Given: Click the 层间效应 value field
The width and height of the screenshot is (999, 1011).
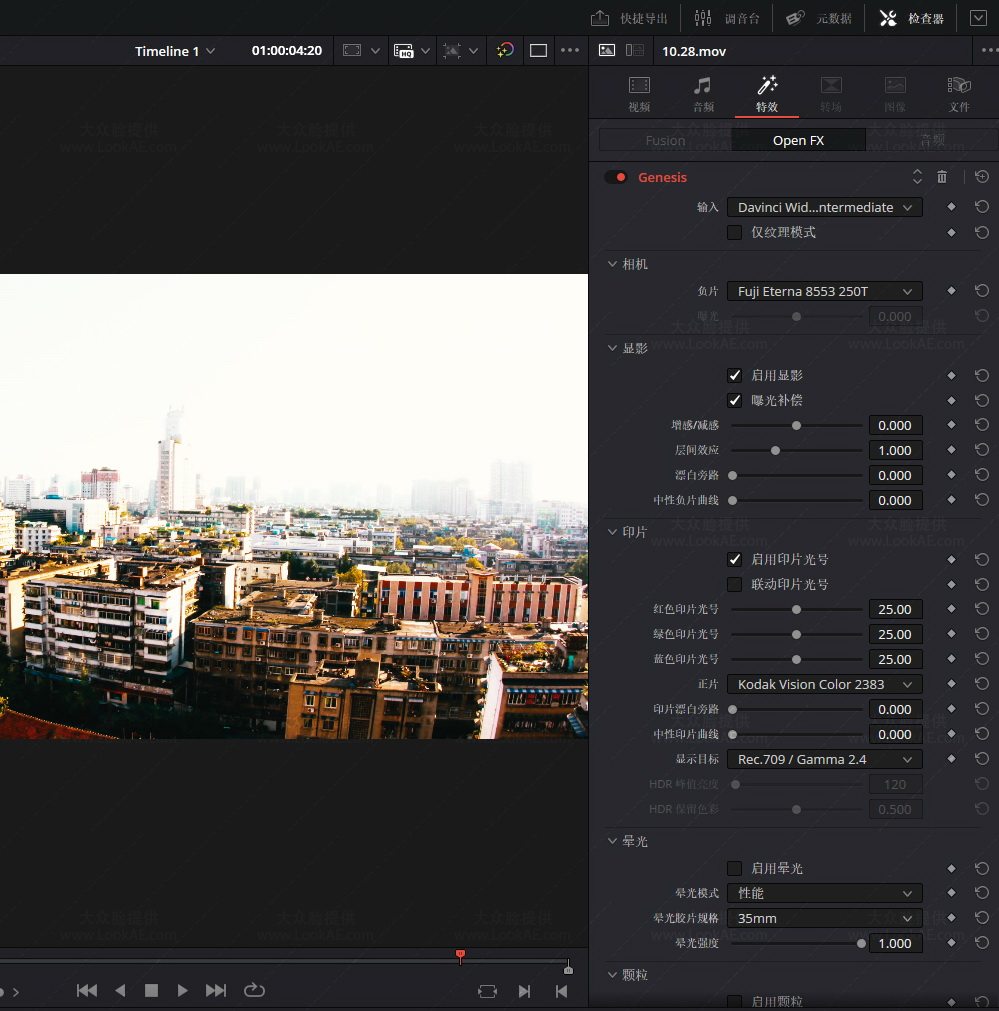Looking at the screenshot, I should [x=895, y=451].
